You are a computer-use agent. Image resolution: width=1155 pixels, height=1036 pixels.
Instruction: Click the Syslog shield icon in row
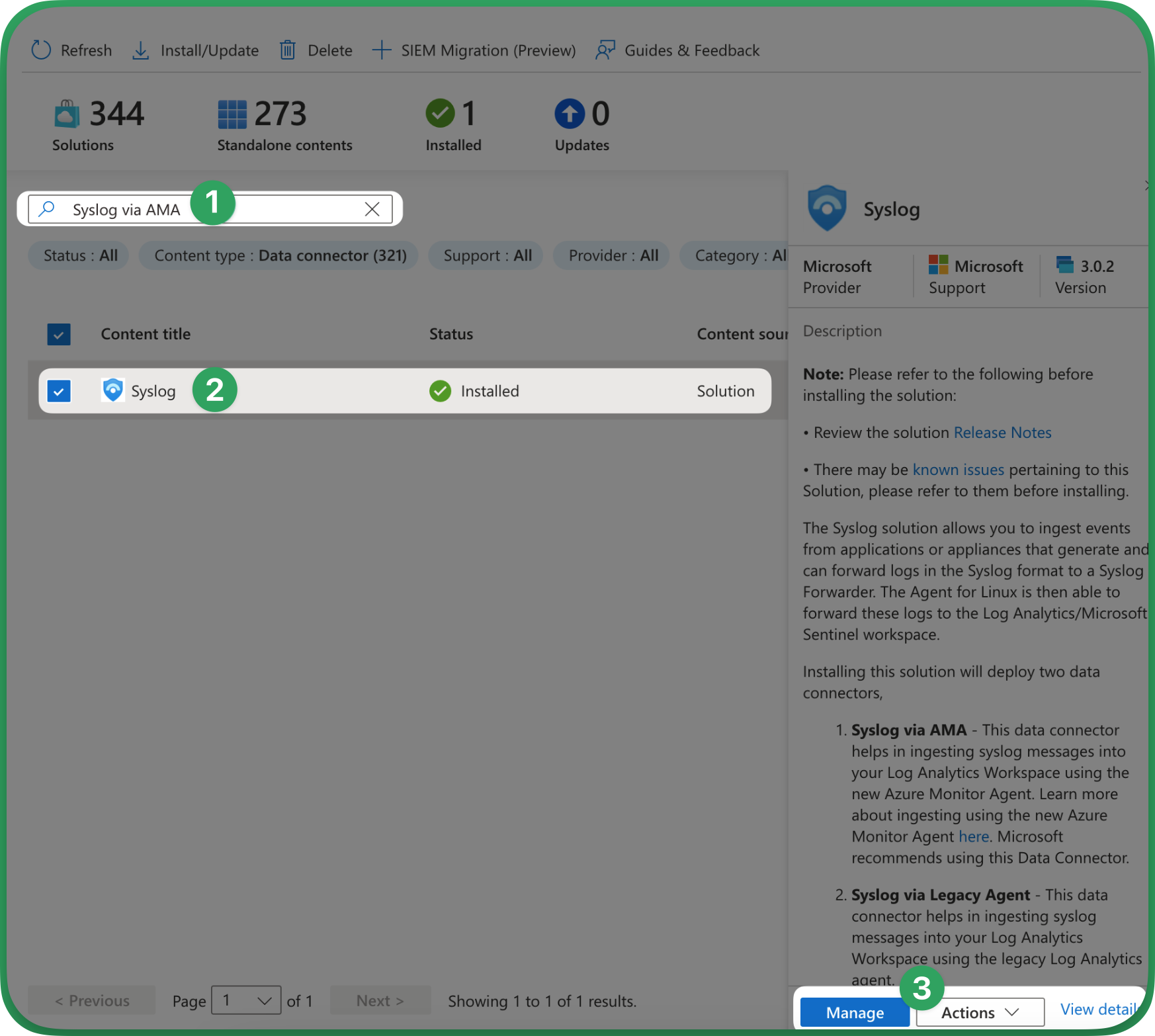tap(113, 390)
